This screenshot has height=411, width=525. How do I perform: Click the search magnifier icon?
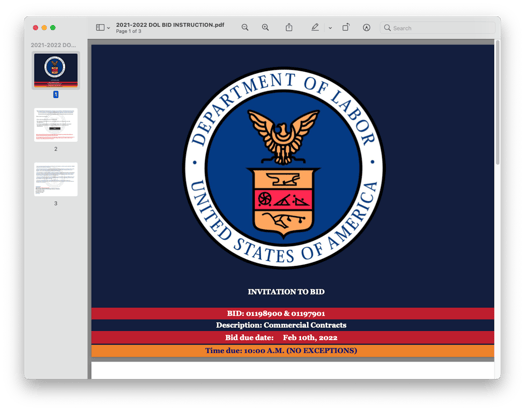click(387, 28)
